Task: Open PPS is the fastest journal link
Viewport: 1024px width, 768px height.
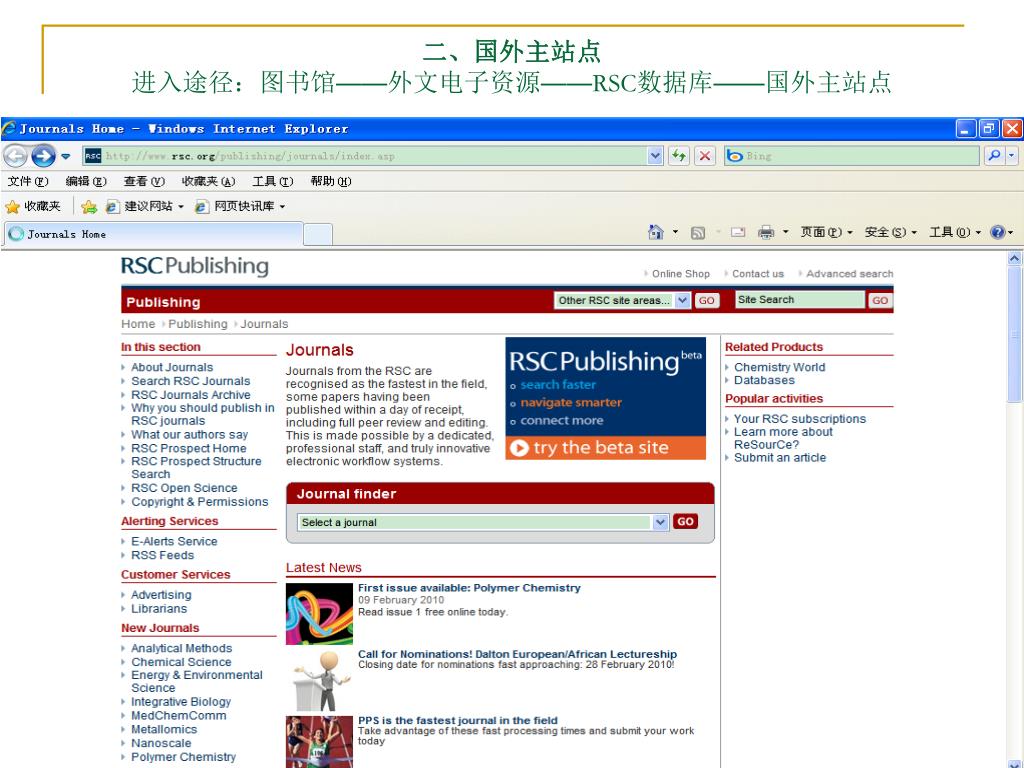Action: pos(458,720)
